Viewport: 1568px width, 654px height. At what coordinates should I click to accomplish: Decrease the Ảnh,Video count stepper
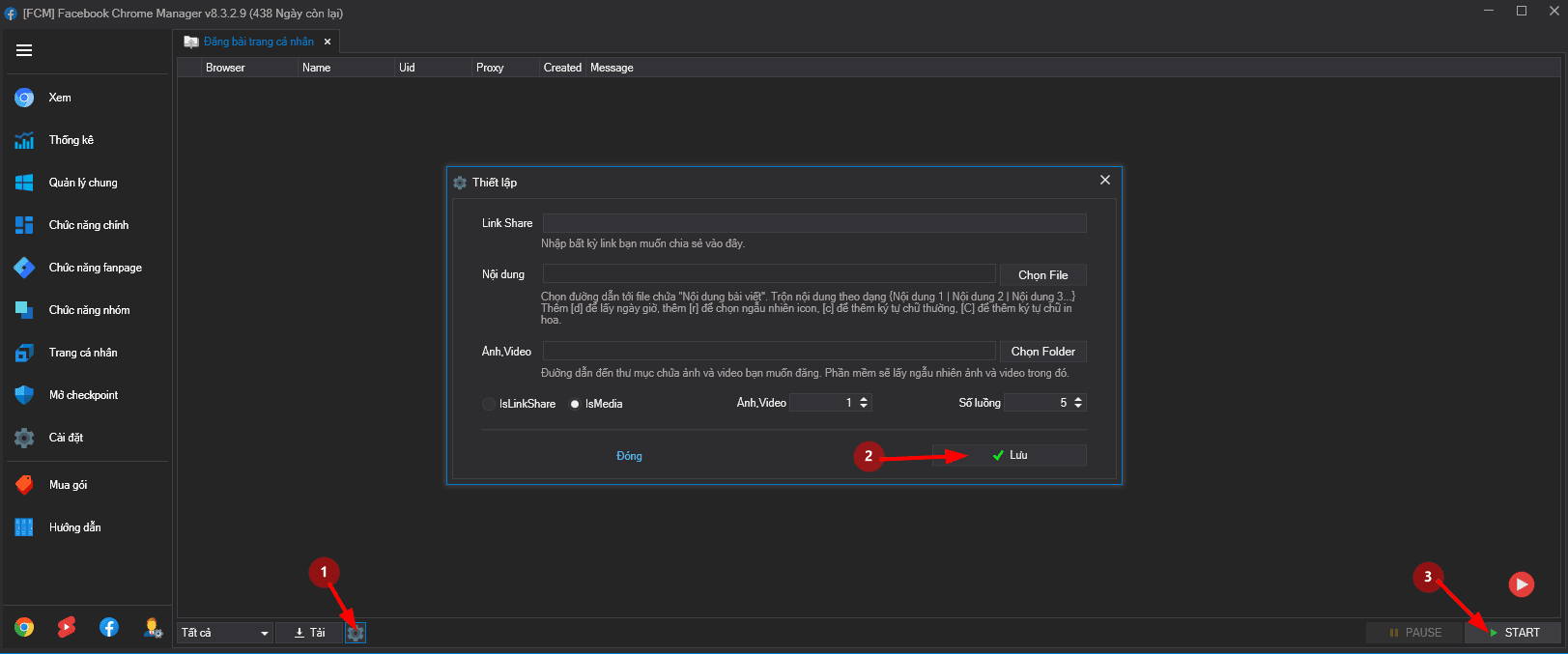(864, 406)
